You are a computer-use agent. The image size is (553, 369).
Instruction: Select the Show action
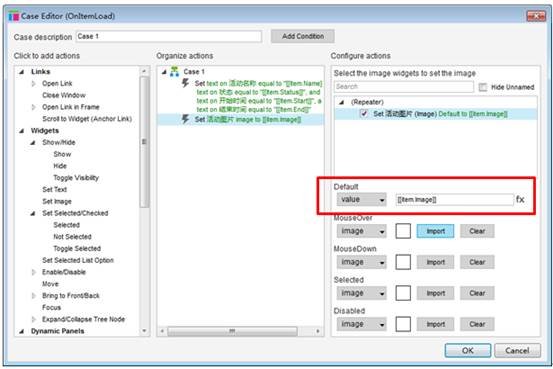pyautogui.click(x=62, y=154)
